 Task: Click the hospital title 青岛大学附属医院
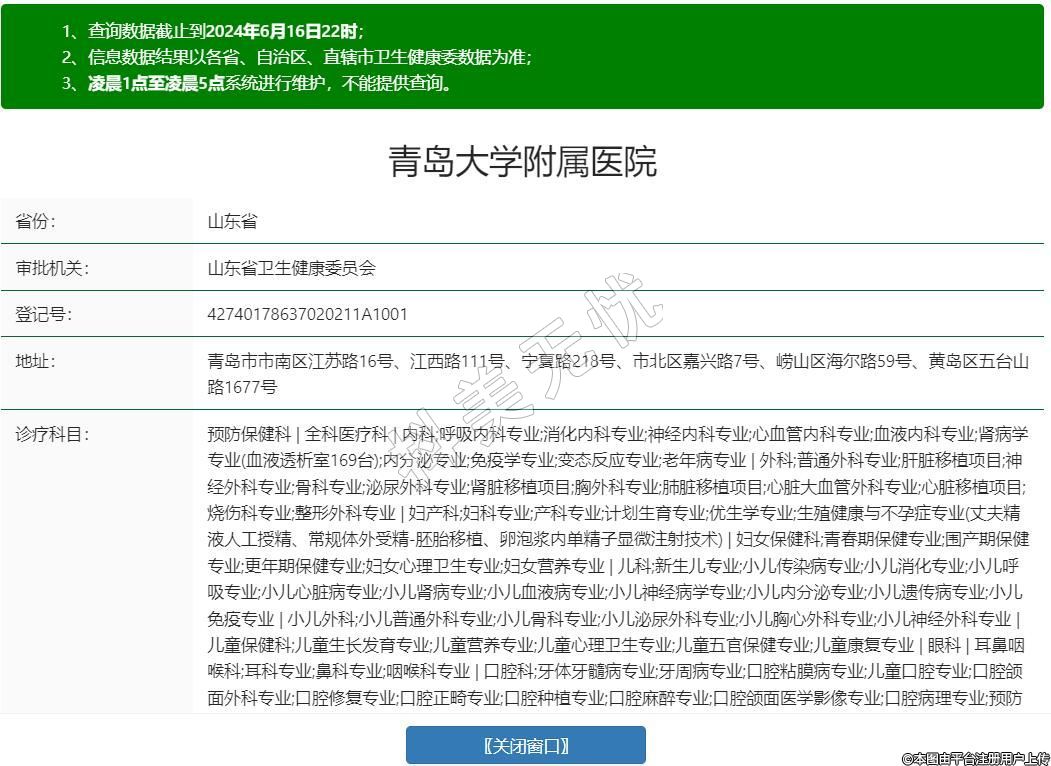point(522,162)
